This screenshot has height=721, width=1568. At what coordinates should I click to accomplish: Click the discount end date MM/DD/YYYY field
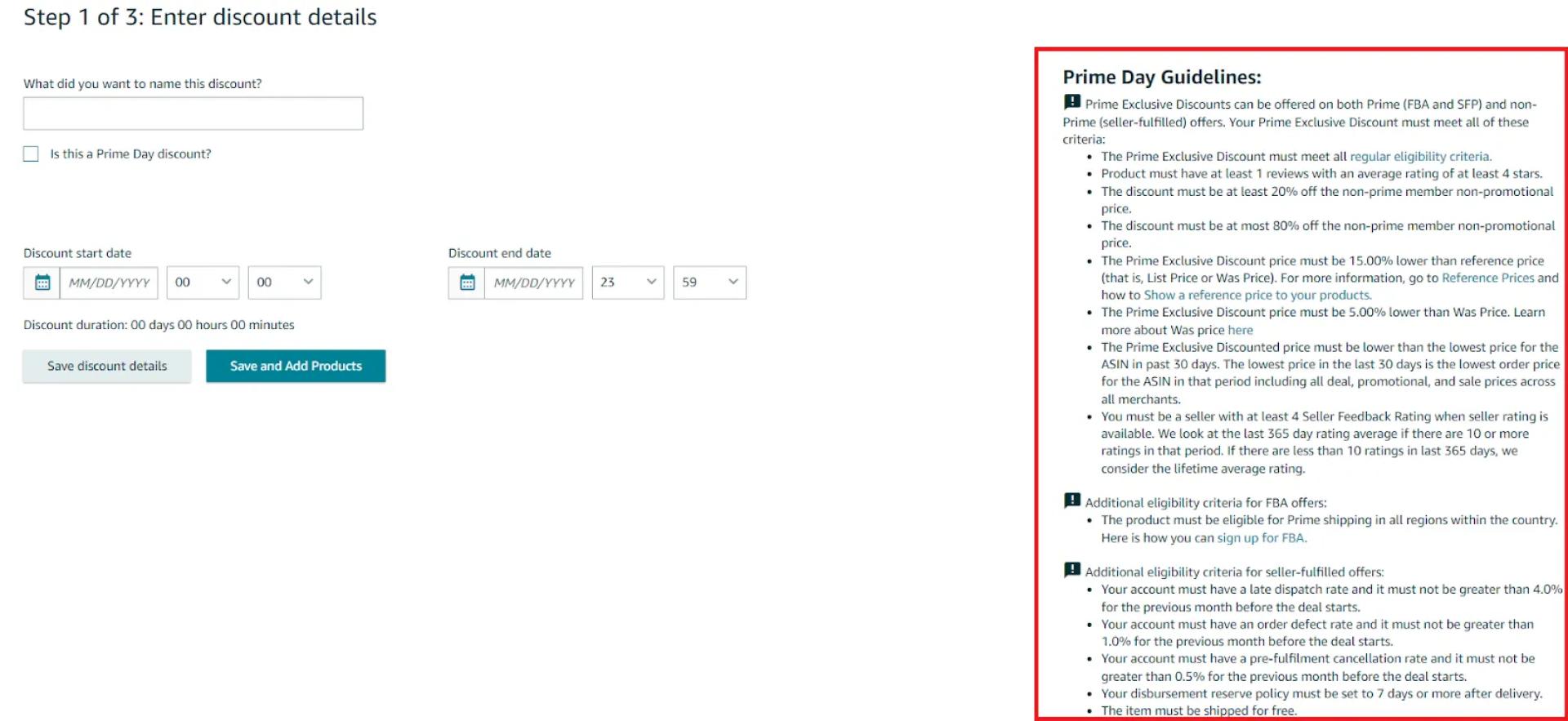click(533, 283)
